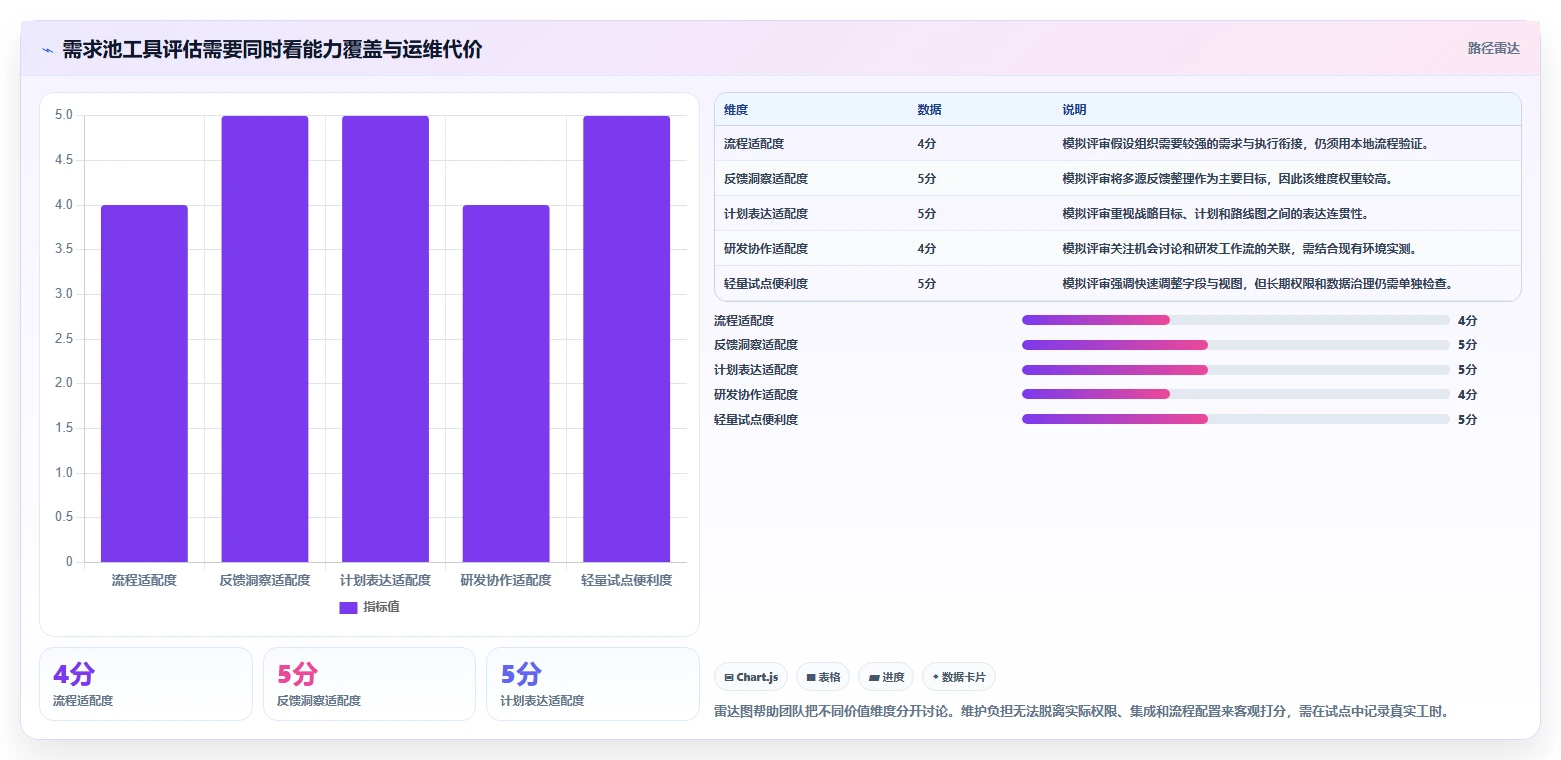Click the 5分 value in the 轻量试点便利度 table row
Viewport: 1561px width, 760px height.
click(926, 284)
